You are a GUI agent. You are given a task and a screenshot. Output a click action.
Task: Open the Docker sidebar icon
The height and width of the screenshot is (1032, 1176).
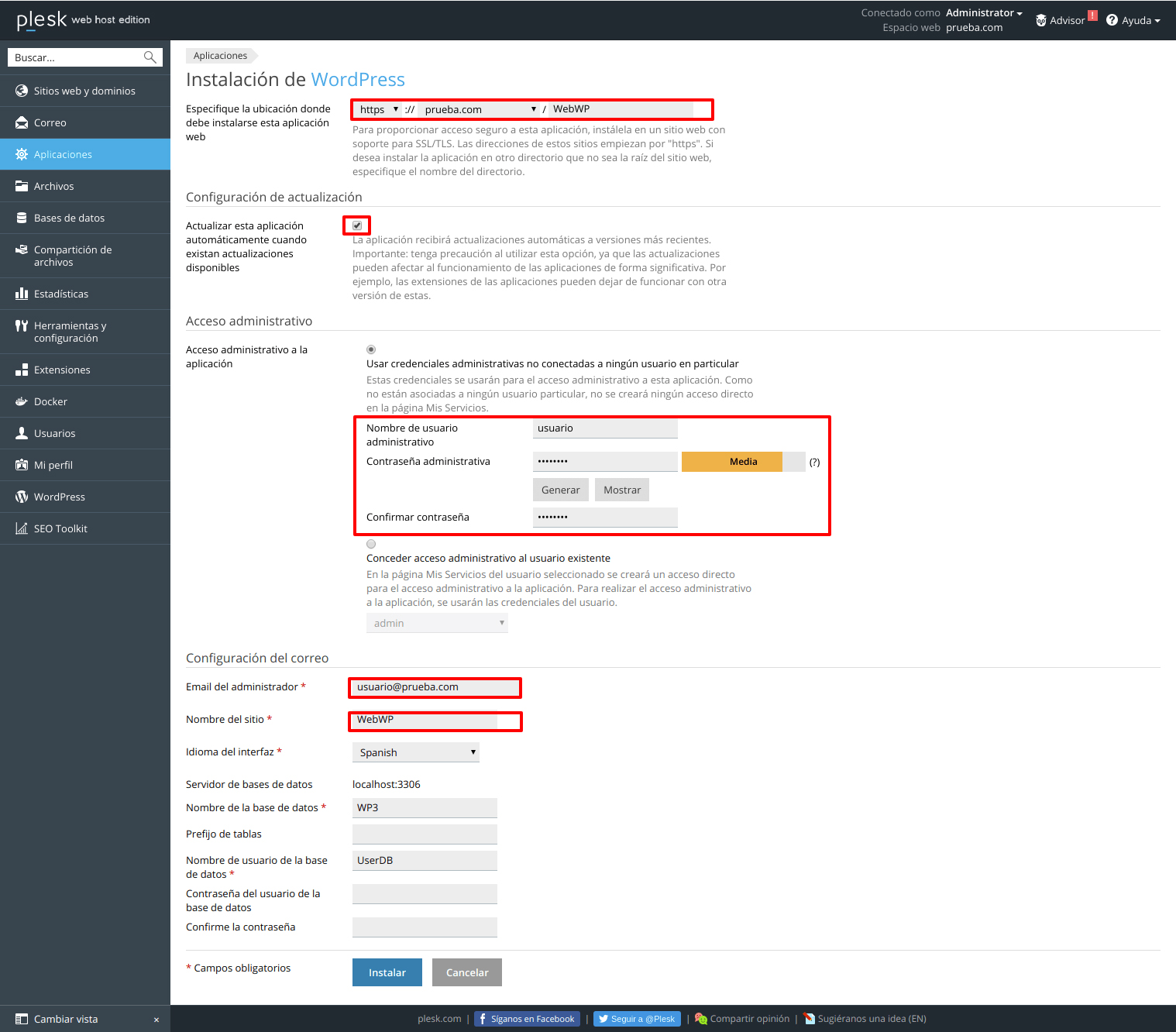(x=22, y=401)
